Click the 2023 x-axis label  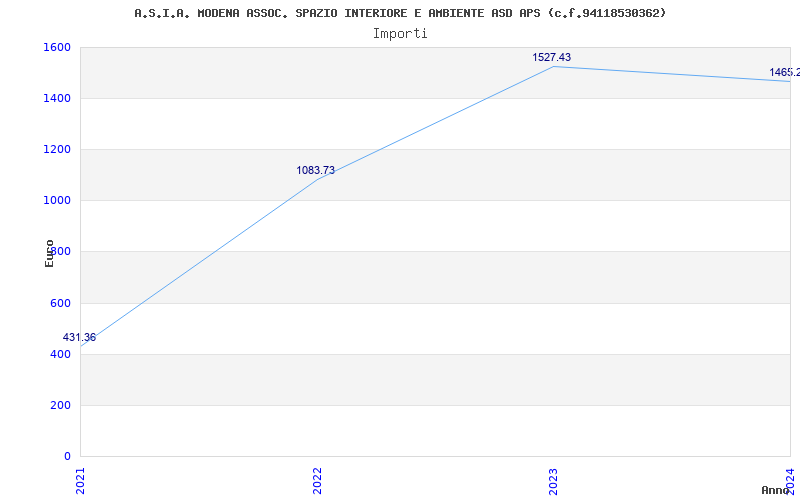tap(554, 481)
